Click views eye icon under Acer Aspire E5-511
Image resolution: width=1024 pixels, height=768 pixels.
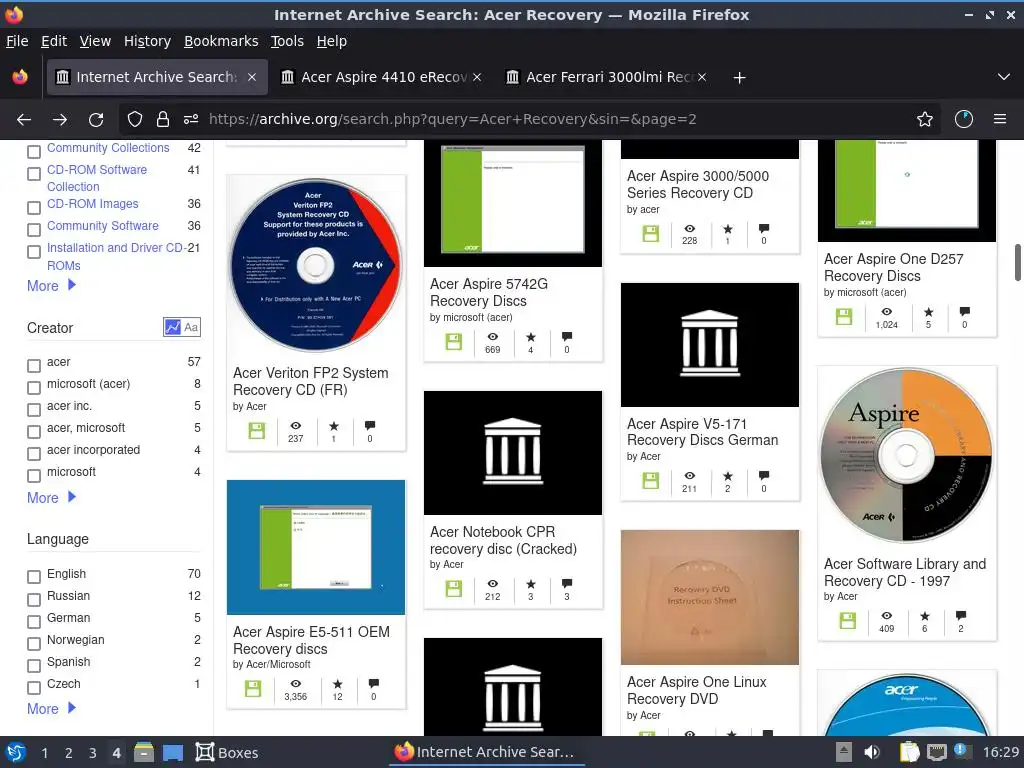[295, 684]
